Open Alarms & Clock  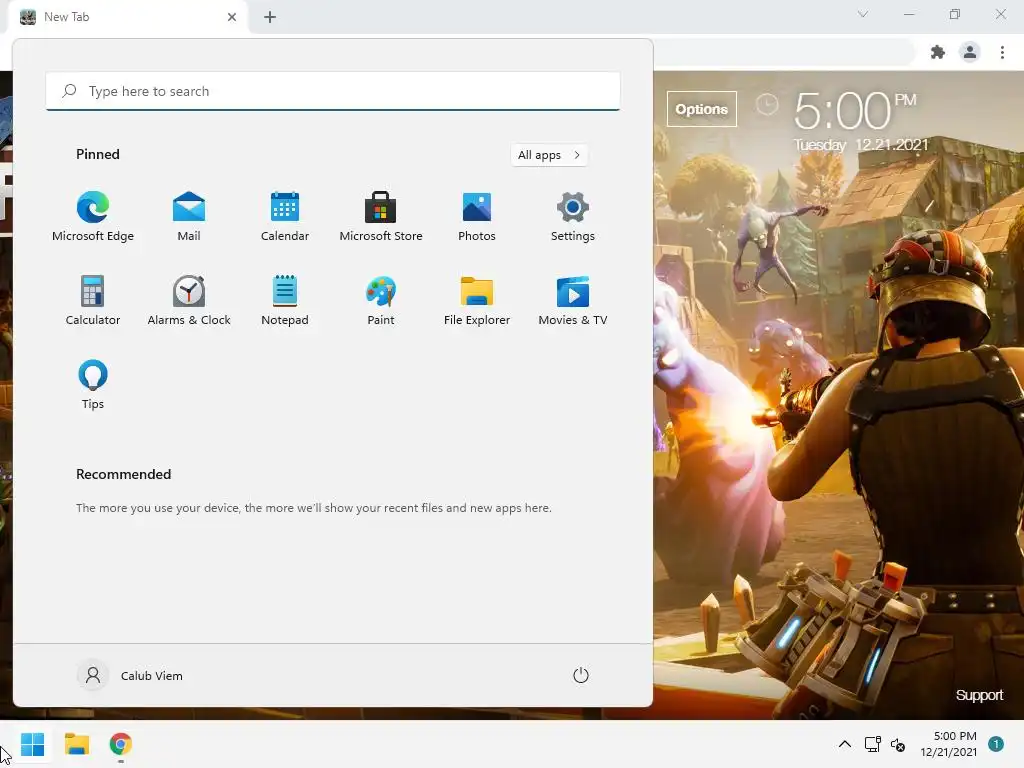coord(189,300)
